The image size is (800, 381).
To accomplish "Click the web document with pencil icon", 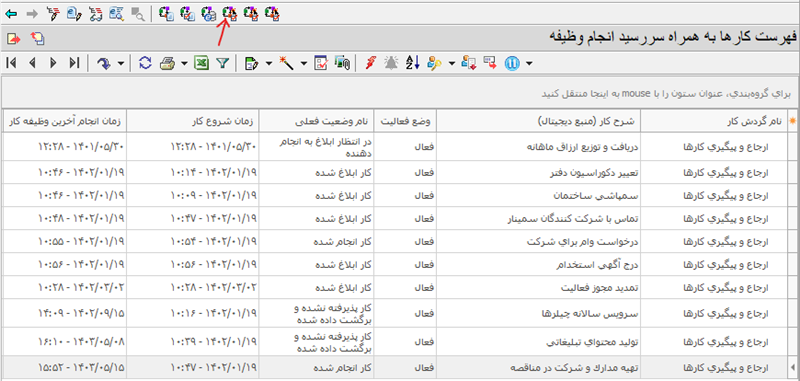I will click(x=74, y=14).
